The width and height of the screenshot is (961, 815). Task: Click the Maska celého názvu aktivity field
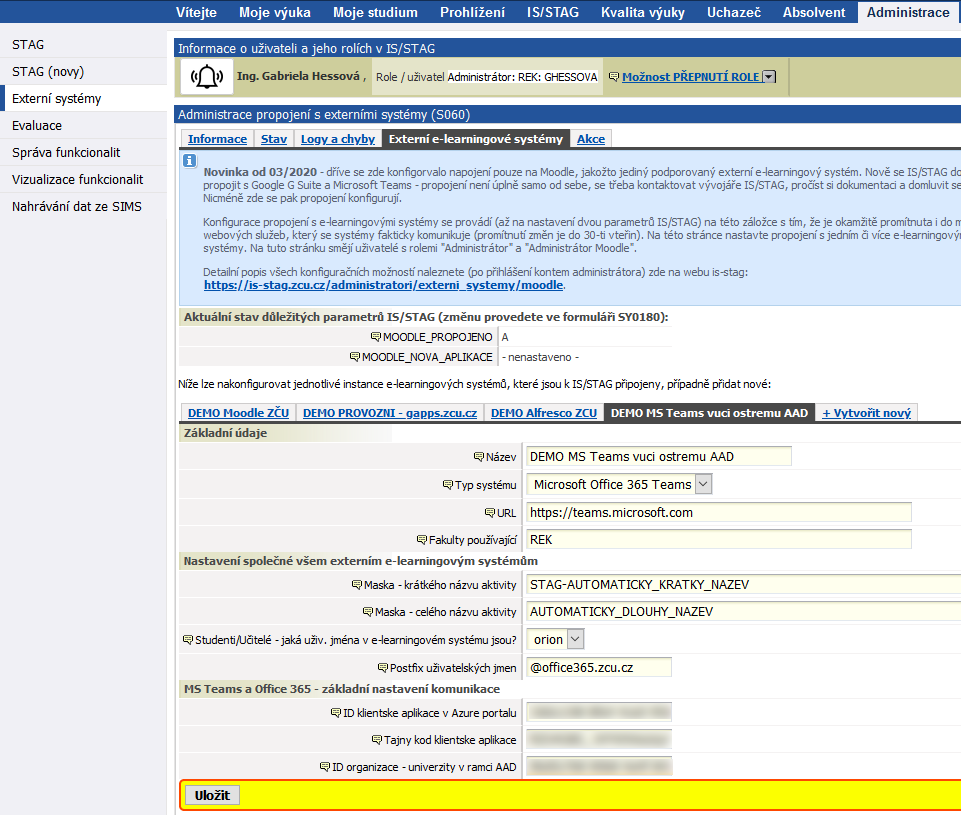(x=743, y=612)
